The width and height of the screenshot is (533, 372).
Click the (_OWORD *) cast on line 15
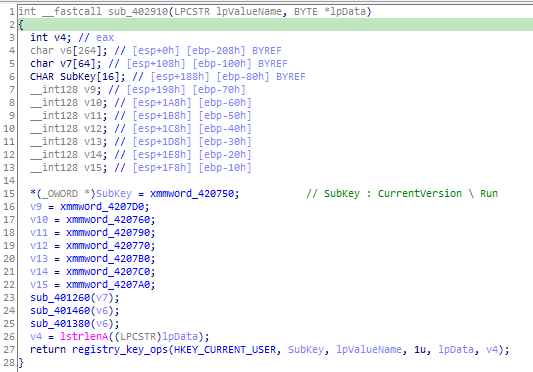click(x=66, y=193)
